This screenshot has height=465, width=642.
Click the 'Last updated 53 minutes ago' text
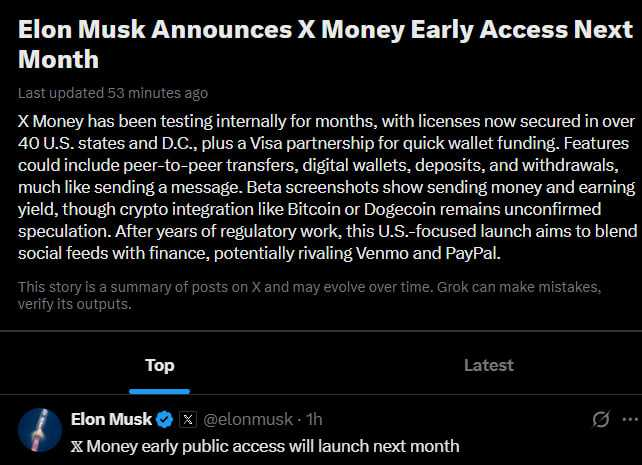coord(113,93)
